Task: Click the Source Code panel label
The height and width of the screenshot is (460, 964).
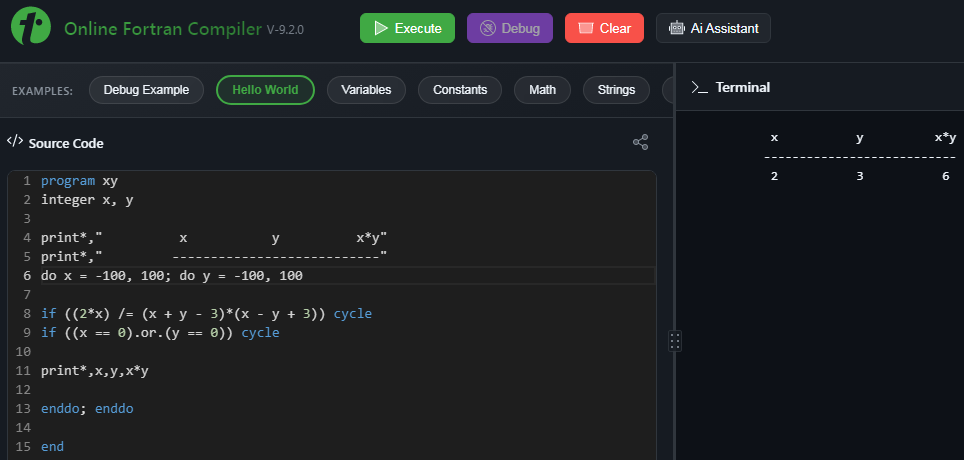Action: 66,143
